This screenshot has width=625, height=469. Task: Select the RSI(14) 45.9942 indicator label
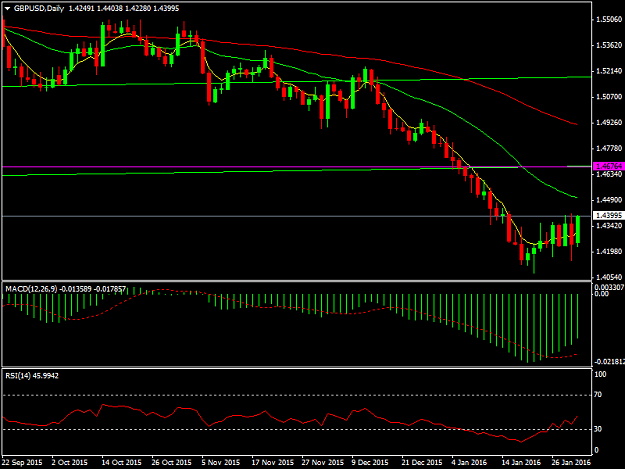32,376
